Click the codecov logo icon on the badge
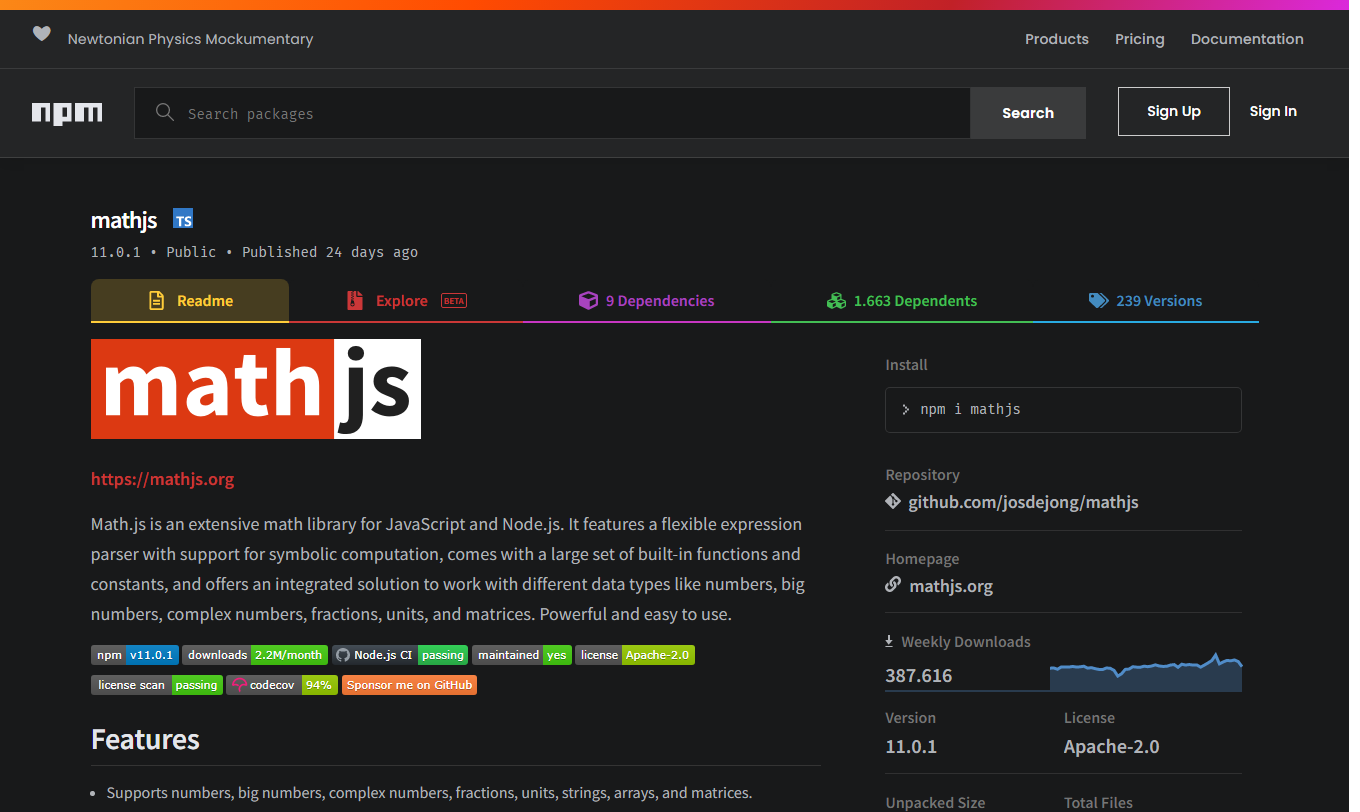The width and height of the screenshot is (1360, 812). pyautogui.click(x=238, y=685)
